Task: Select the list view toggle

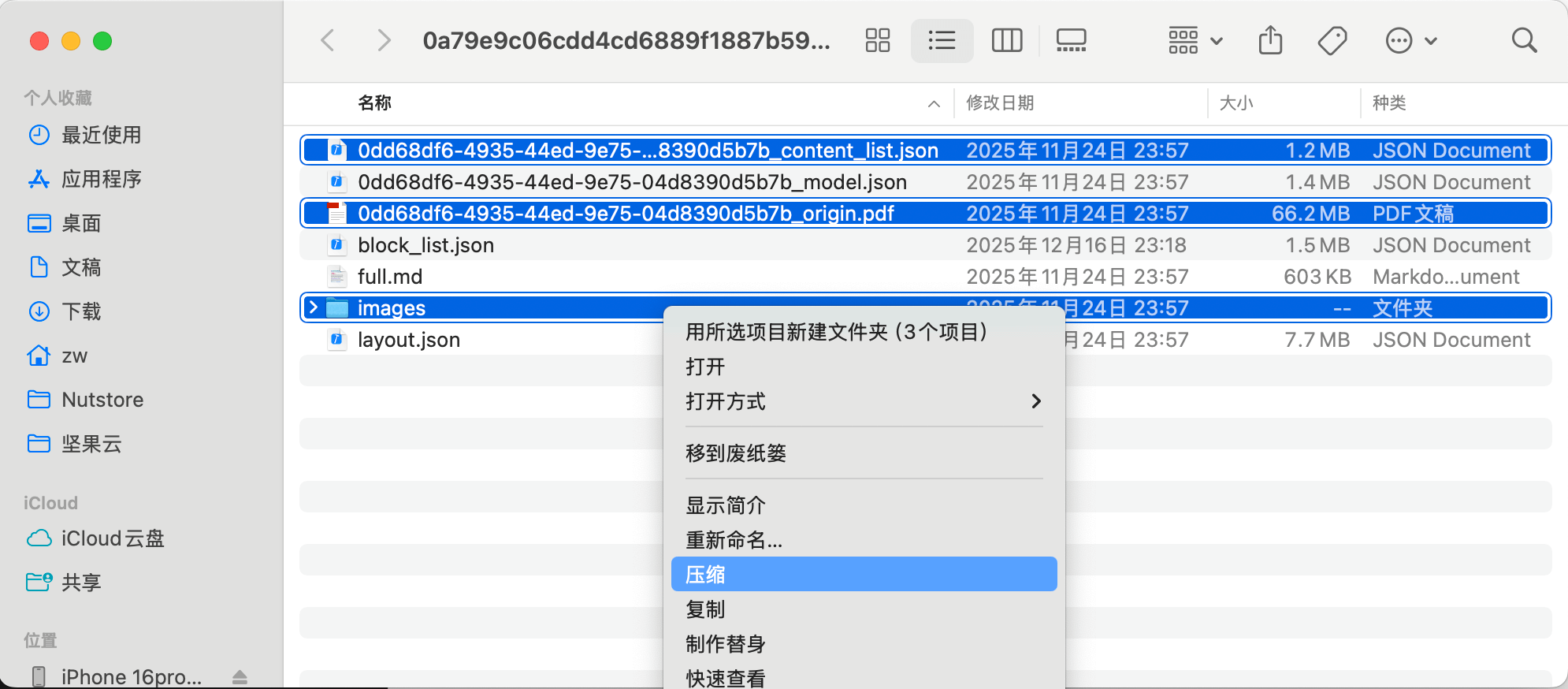Action: [942, 40]
